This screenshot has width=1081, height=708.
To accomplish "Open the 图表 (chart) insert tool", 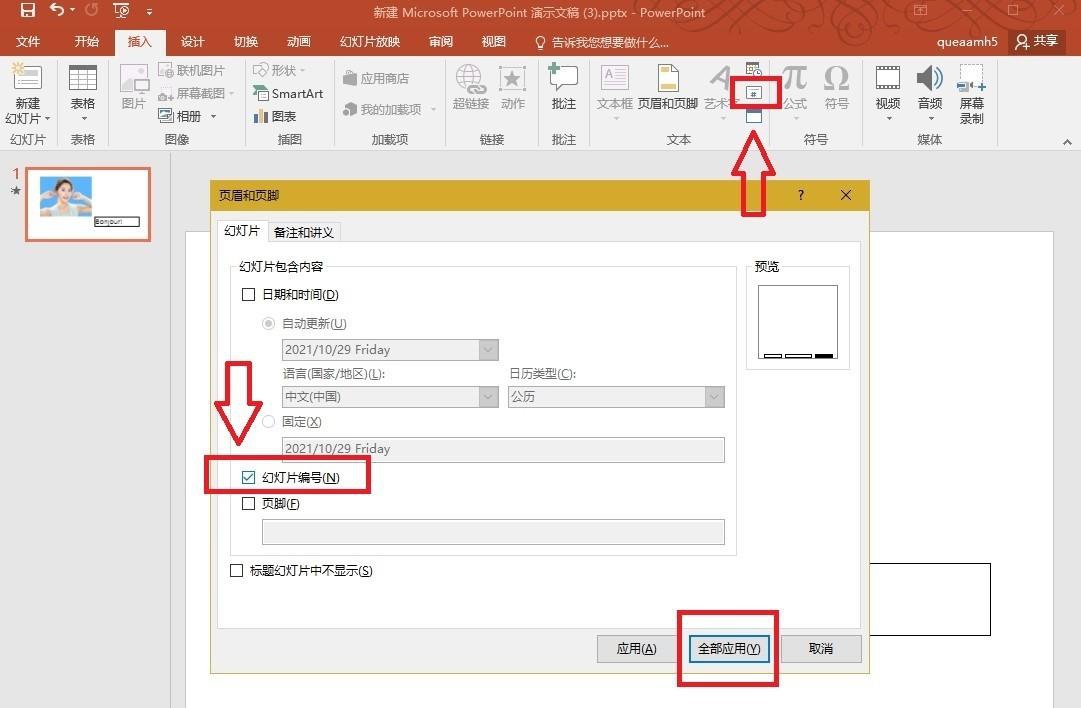I will [x=282, y=115].
